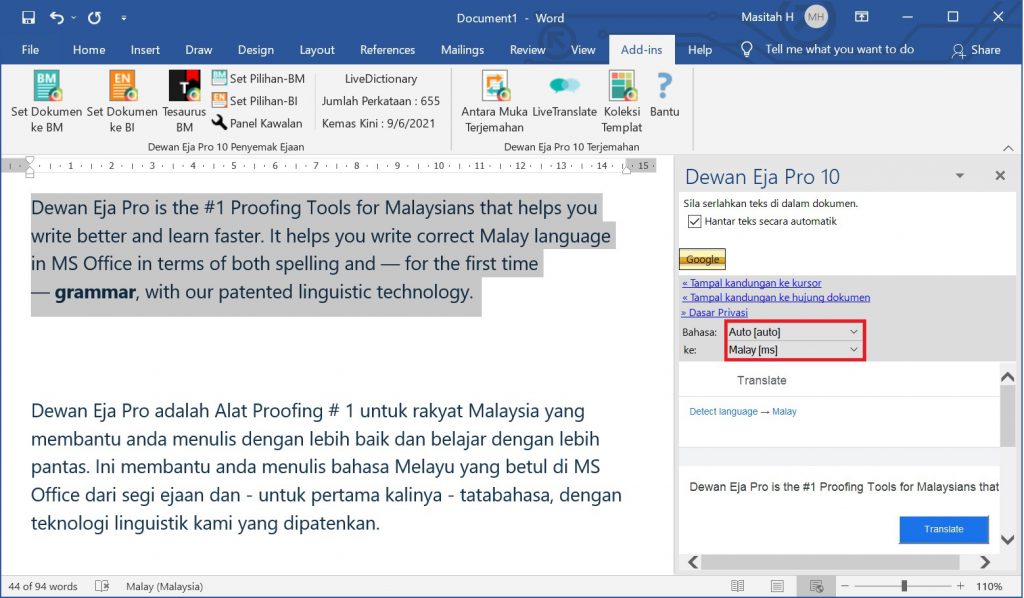Screen dimensions: 1024x598
Task: Click Set Dokumen ke BM icon
Action: [x=47, y=86]
